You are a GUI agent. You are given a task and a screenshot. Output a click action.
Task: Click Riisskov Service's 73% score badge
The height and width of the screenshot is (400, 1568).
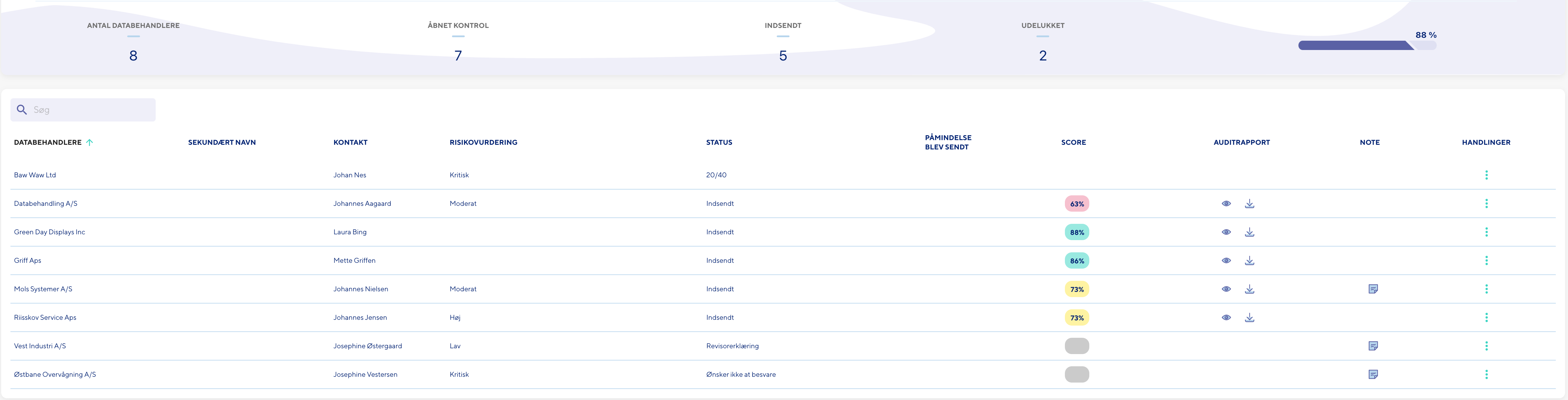1077,318
